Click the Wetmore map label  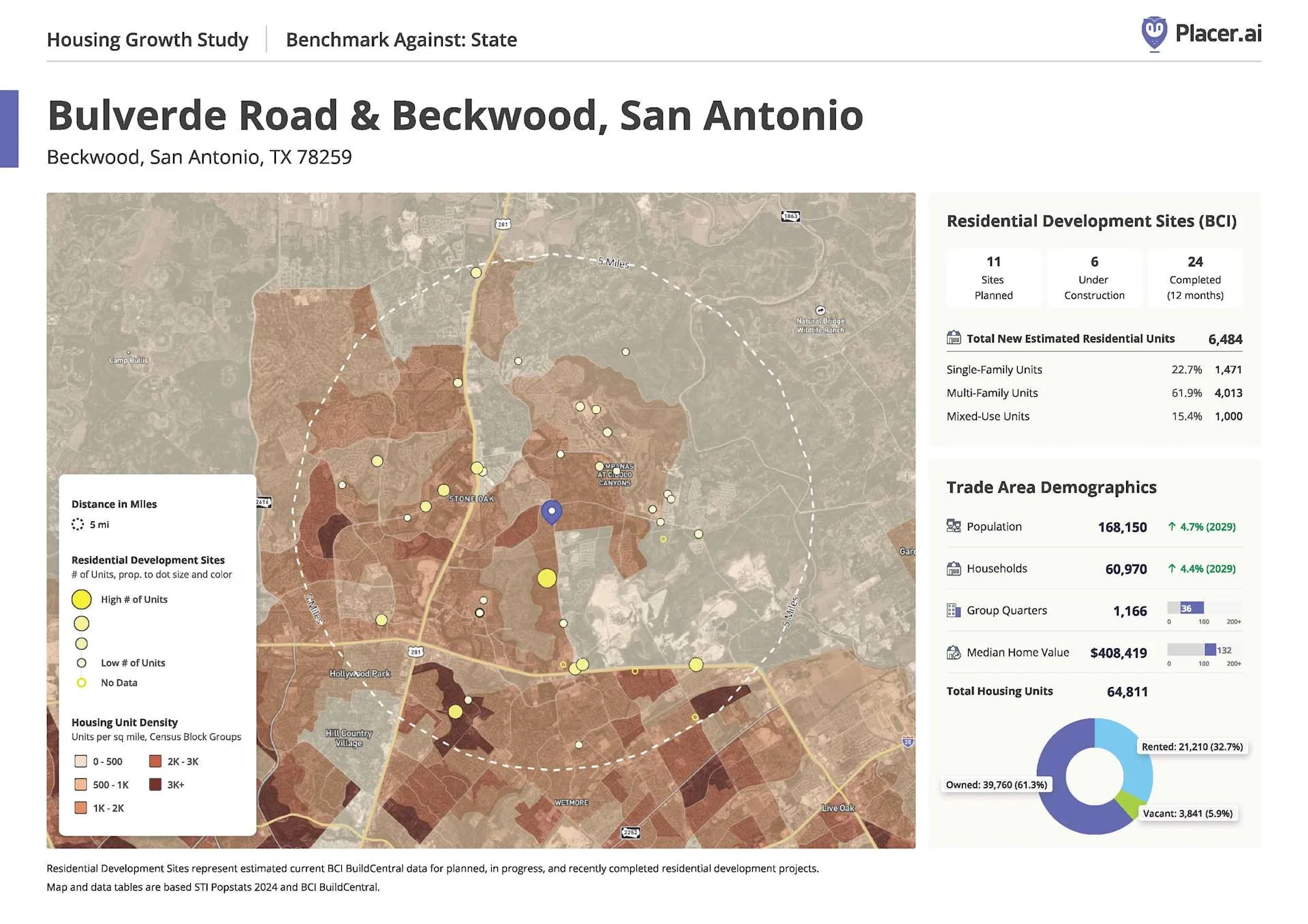point(571,803)
